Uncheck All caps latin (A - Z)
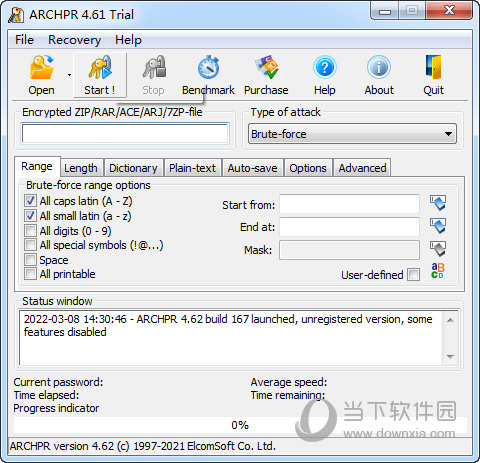The width and height of the screenshot is (480, 463). click(x=30, y=201)
